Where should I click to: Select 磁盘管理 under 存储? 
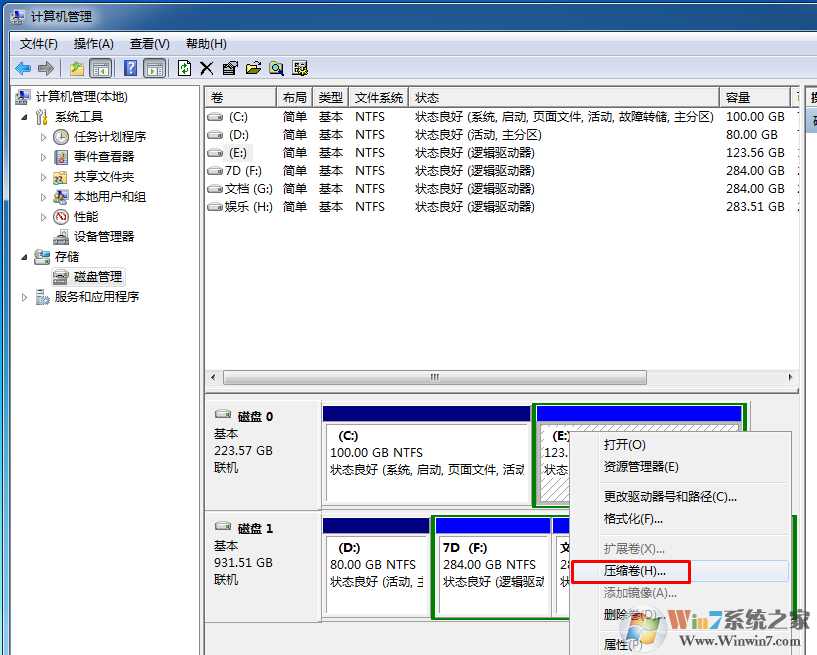(x=98, y=277)
